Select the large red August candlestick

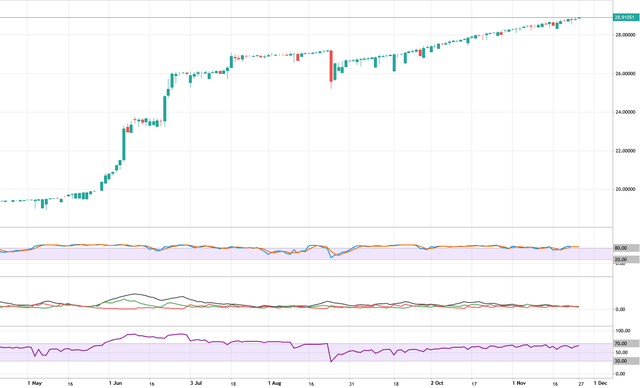(x=331, y=66)
